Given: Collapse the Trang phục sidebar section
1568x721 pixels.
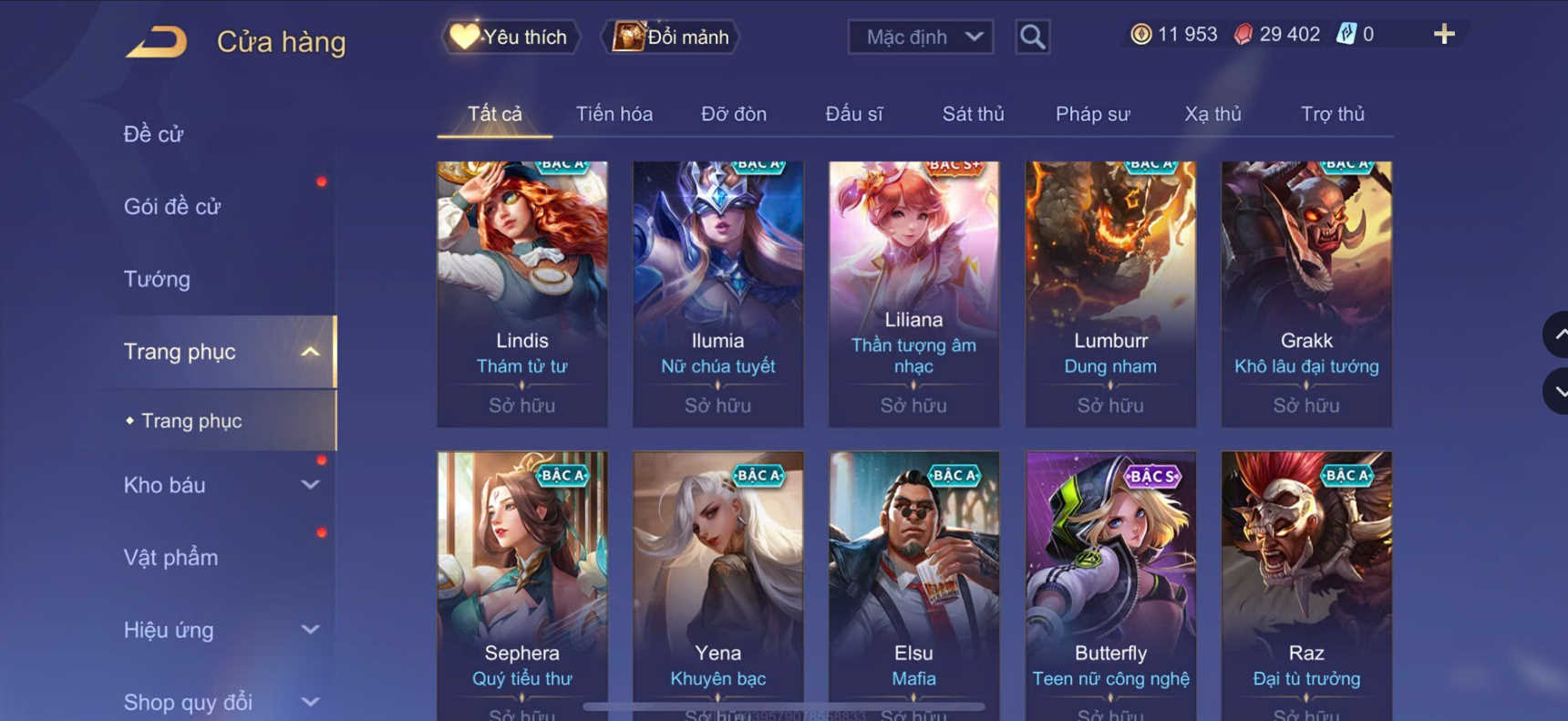Looking at the screenshot, I should tap(311, 352).
